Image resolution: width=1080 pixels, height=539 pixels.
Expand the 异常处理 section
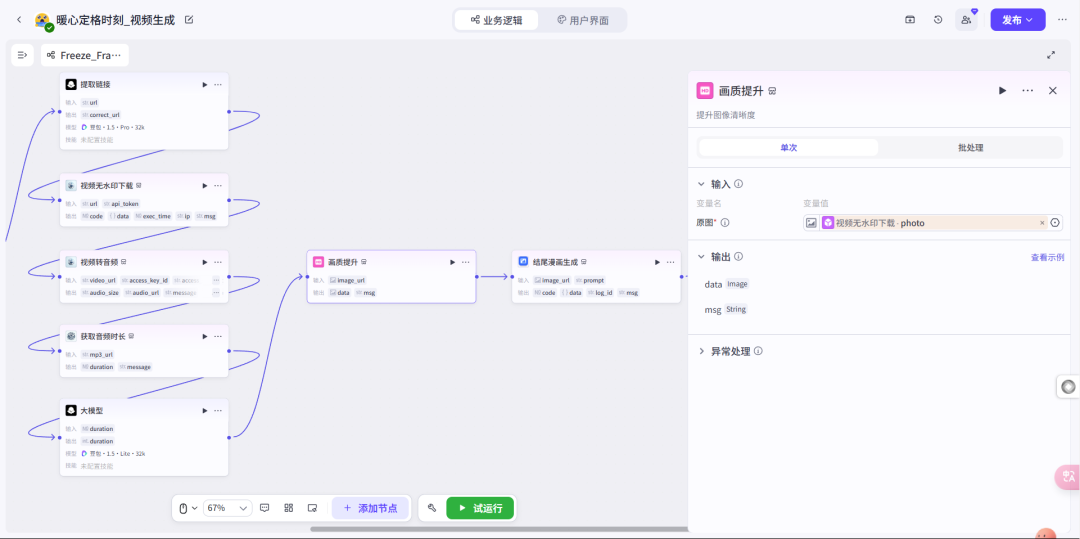701,351
